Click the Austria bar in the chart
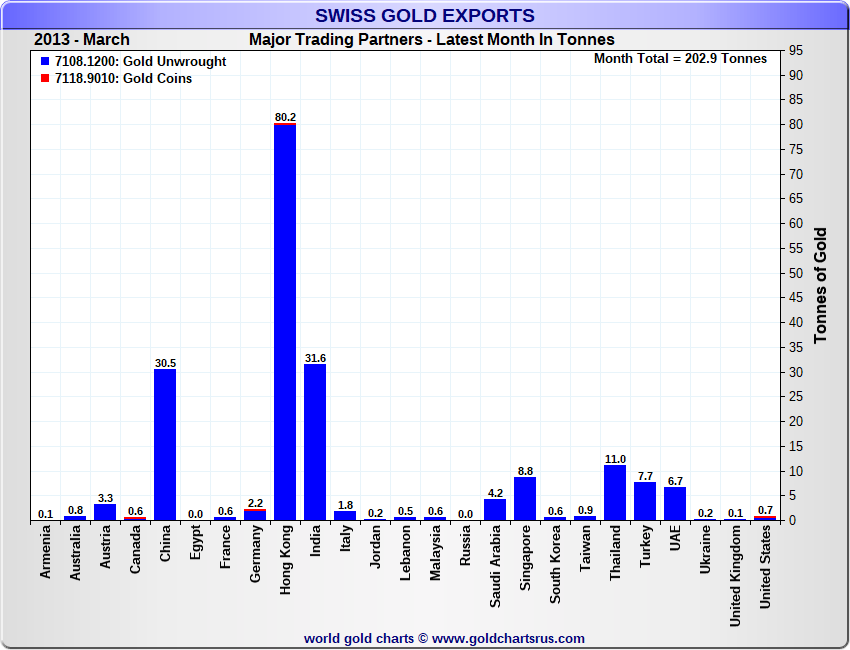The height and width of the screenshot is (650, 850). pyautogui.click(x=105, y=512)
